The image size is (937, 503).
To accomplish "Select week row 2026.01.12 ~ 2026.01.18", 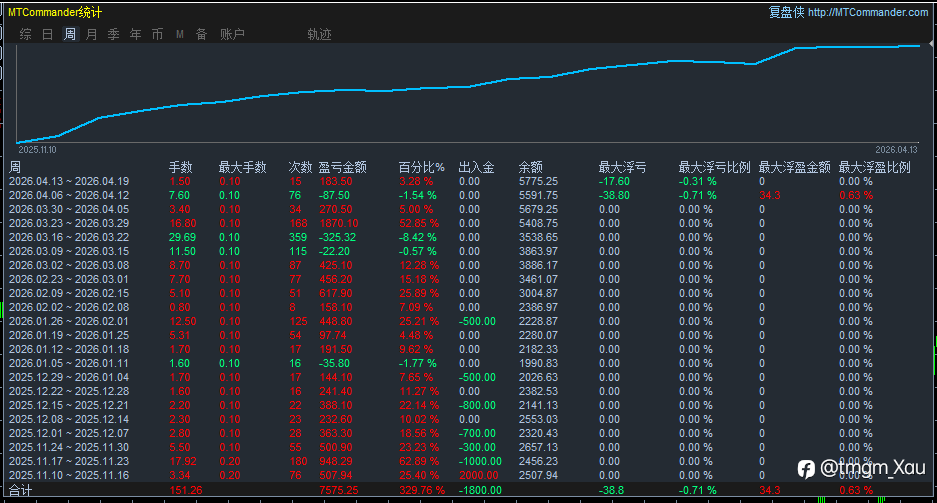I will pyautogui.click(x=468, y=349).
